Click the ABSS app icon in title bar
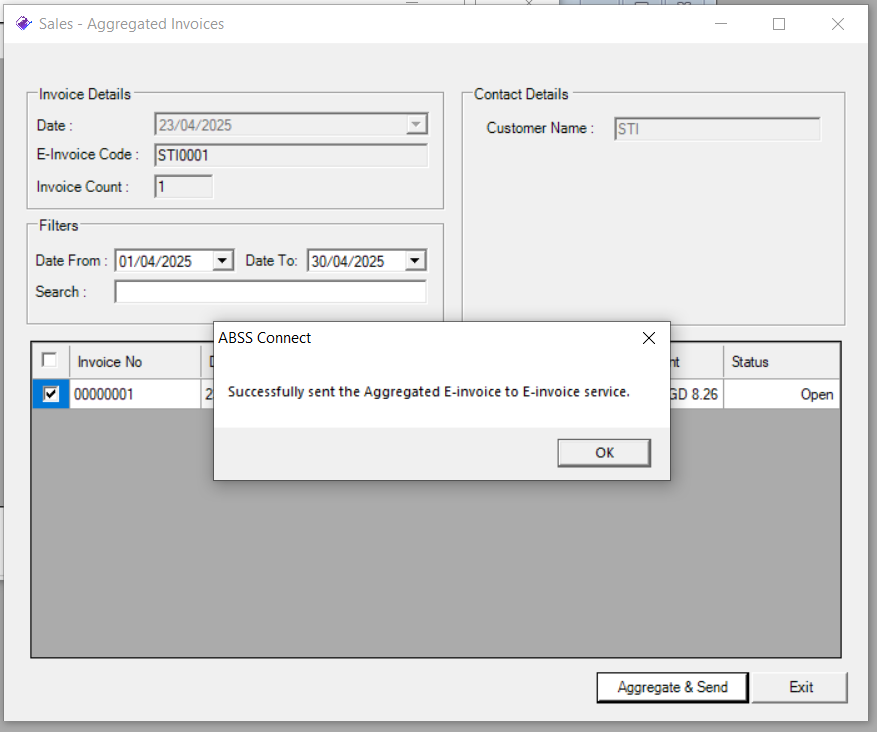 23,23
